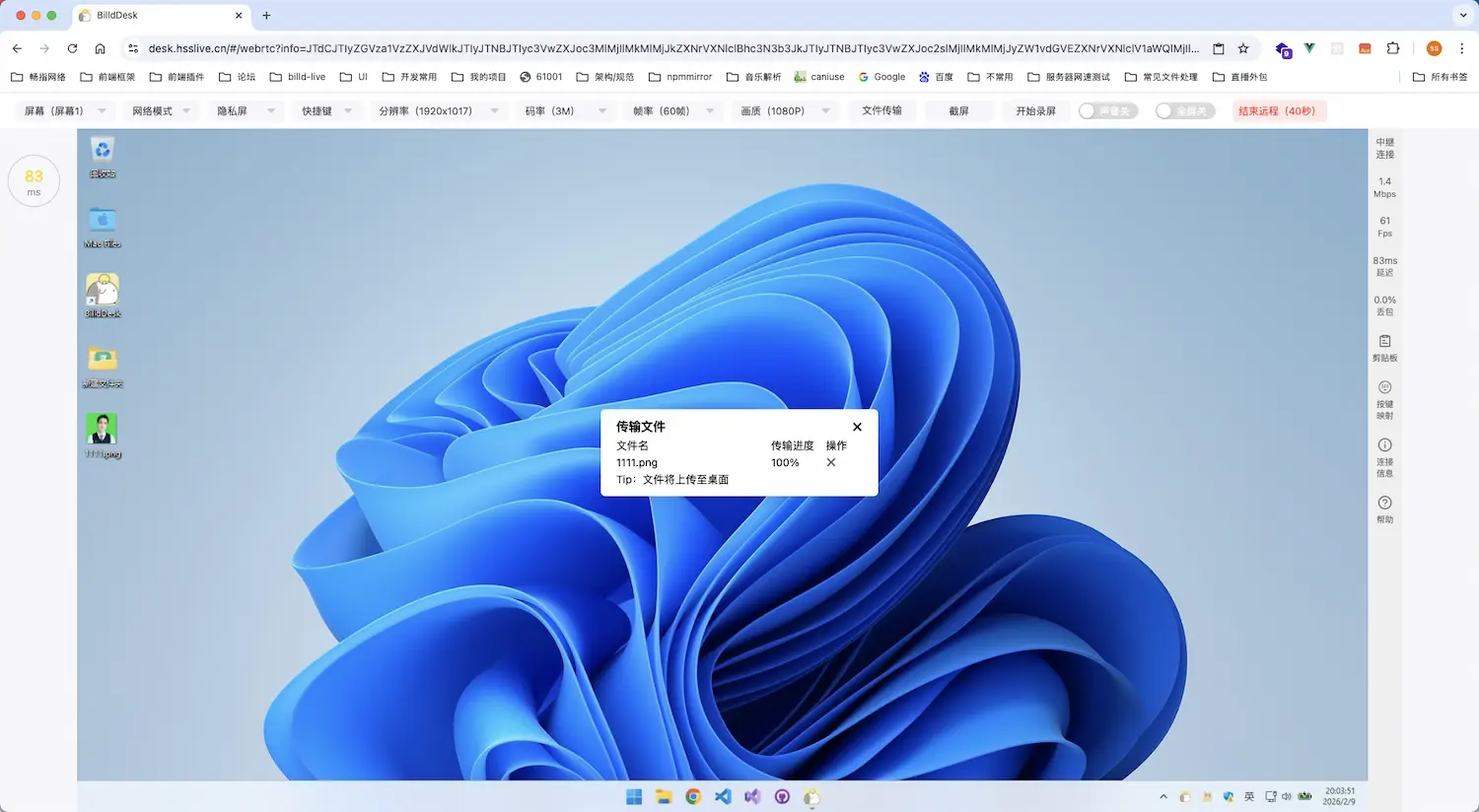The width and height of the screenshot is (1479, 812).
Task: Click the 文件传输 file transfer menu item
Action: tap(881, 110)
